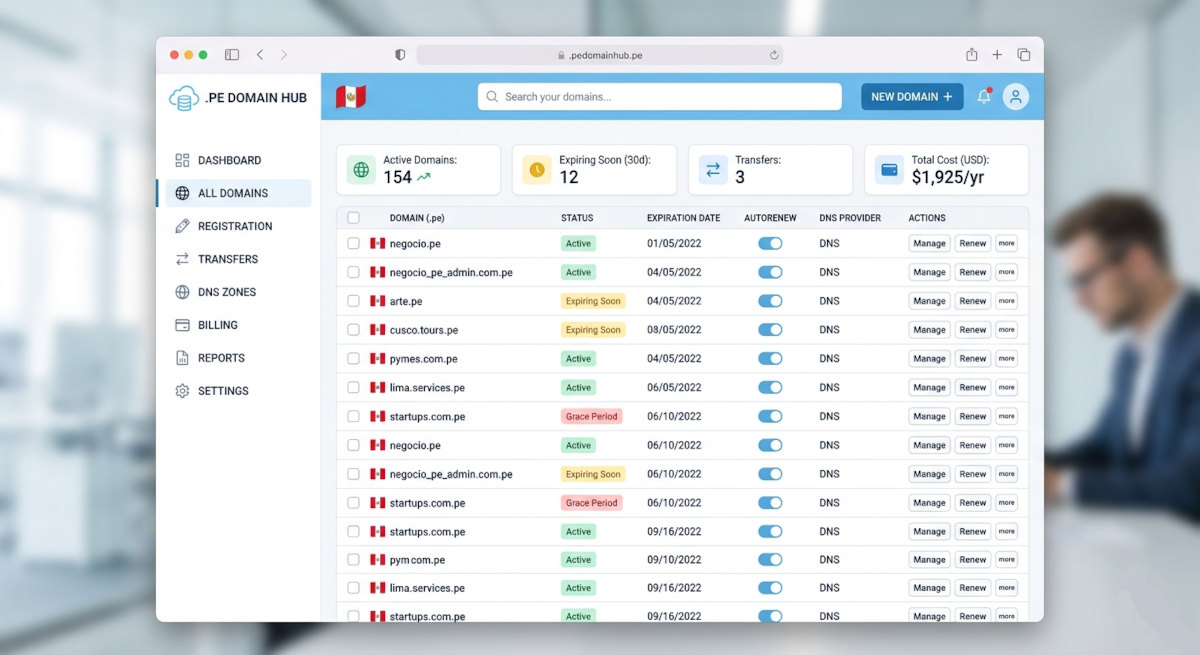Click the Expiring Soon badge on arte.pe
1200x655 pixels.
point(593,301)
